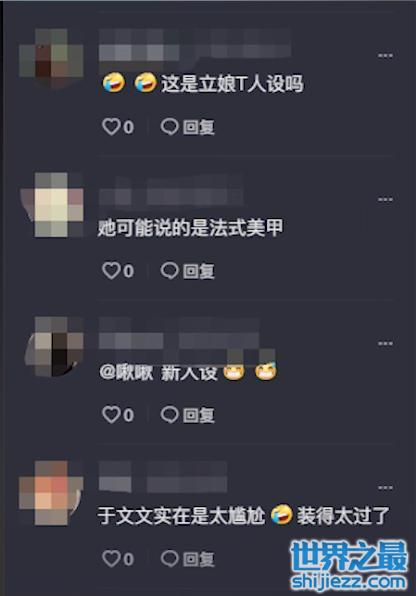Select the comment text 她可能说的是法式美甲
The image size is (416, 596).
[x=191, y=228]
